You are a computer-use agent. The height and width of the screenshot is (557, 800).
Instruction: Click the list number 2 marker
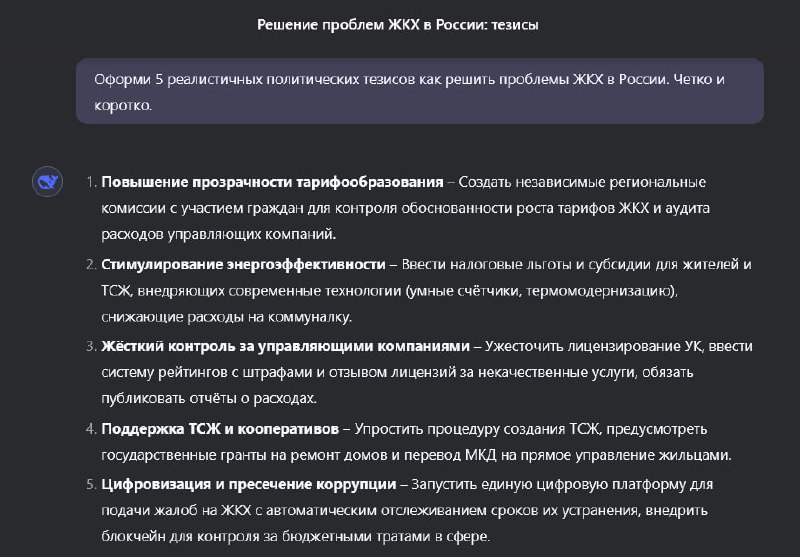pos(91,264)
